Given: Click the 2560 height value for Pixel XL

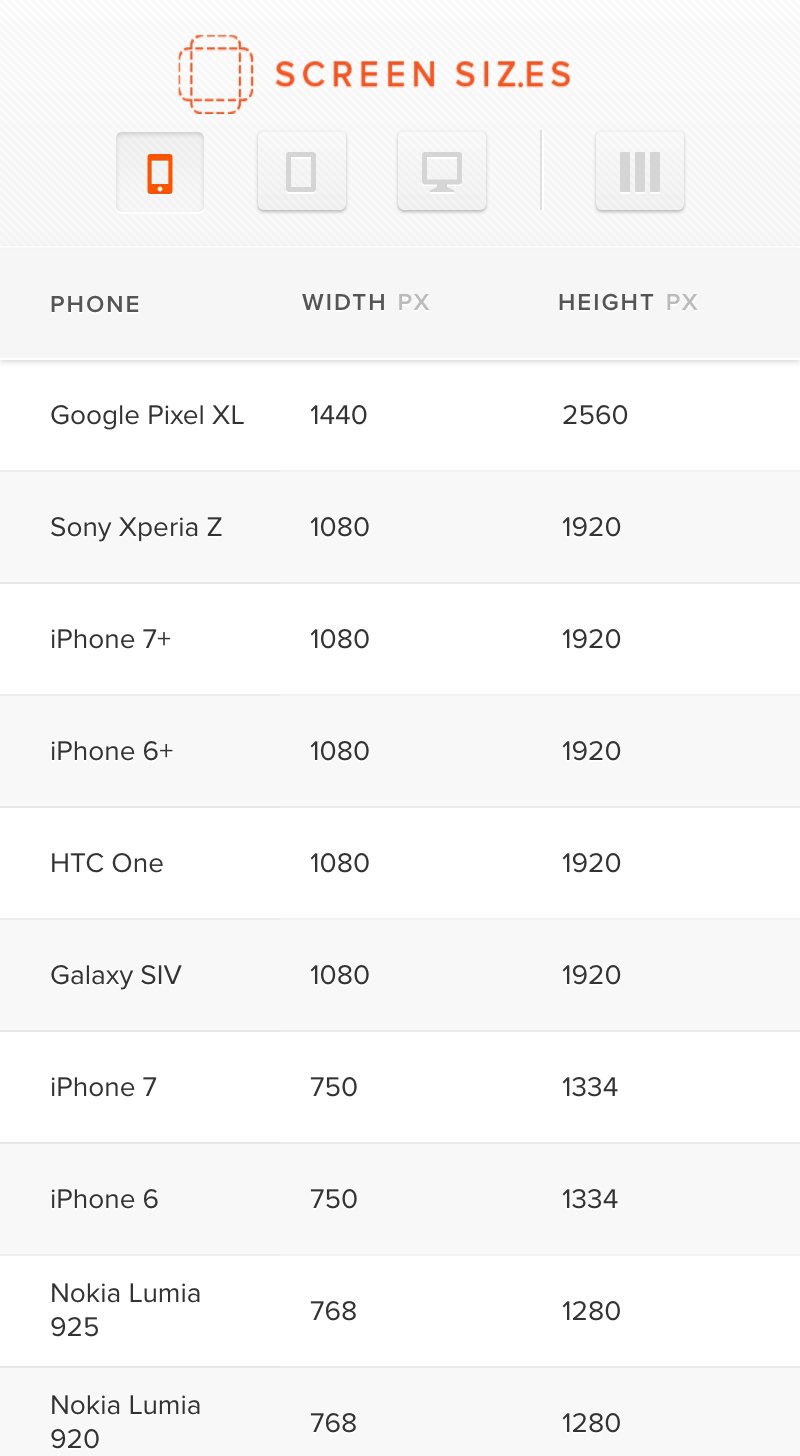Looking at the screenshot, I should click(595, 415).
